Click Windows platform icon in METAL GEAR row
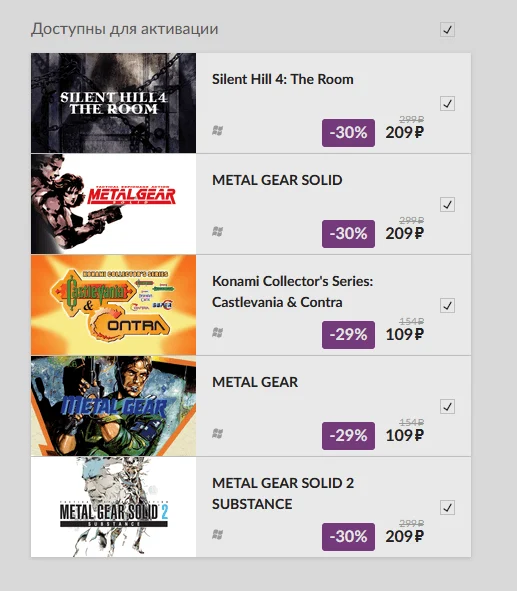The width and height of the screenshot is (517, 591). tap(217, 433)
